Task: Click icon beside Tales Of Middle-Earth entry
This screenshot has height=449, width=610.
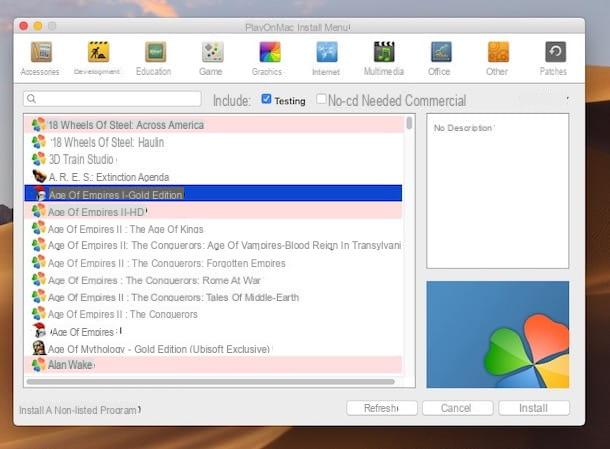Action: 39,297
